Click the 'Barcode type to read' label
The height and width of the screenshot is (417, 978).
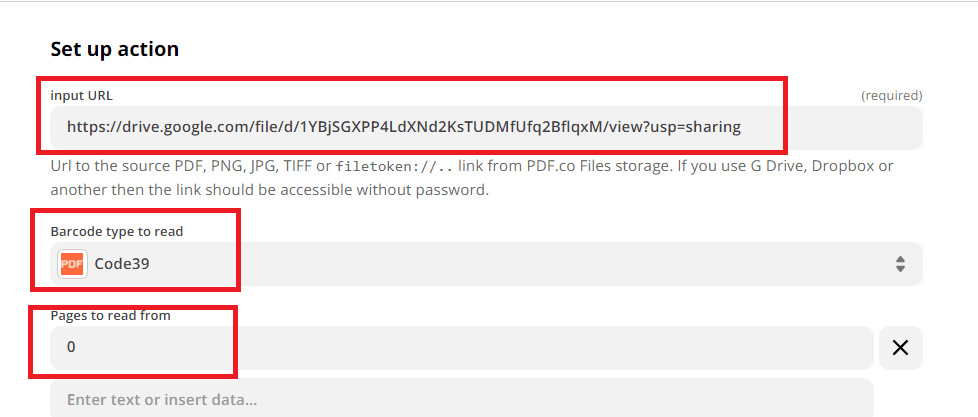tap(117, 231)
